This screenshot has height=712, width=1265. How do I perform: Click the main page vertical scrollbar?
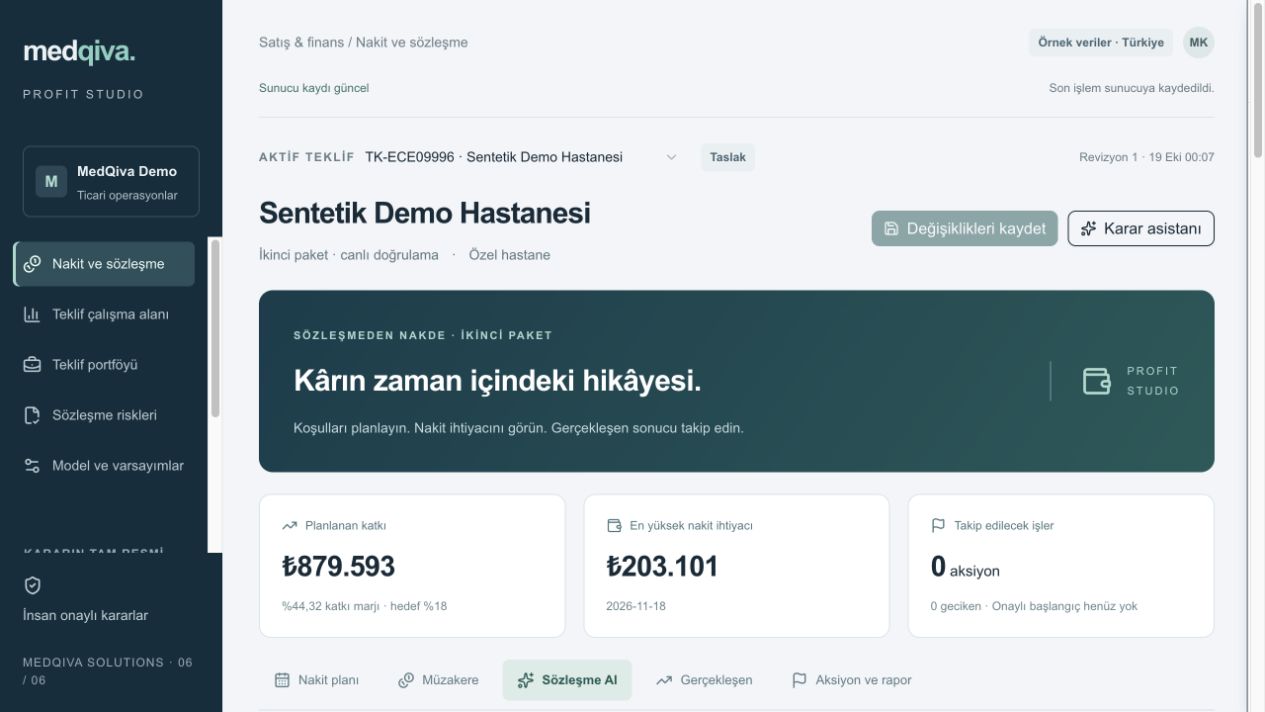1258,80
